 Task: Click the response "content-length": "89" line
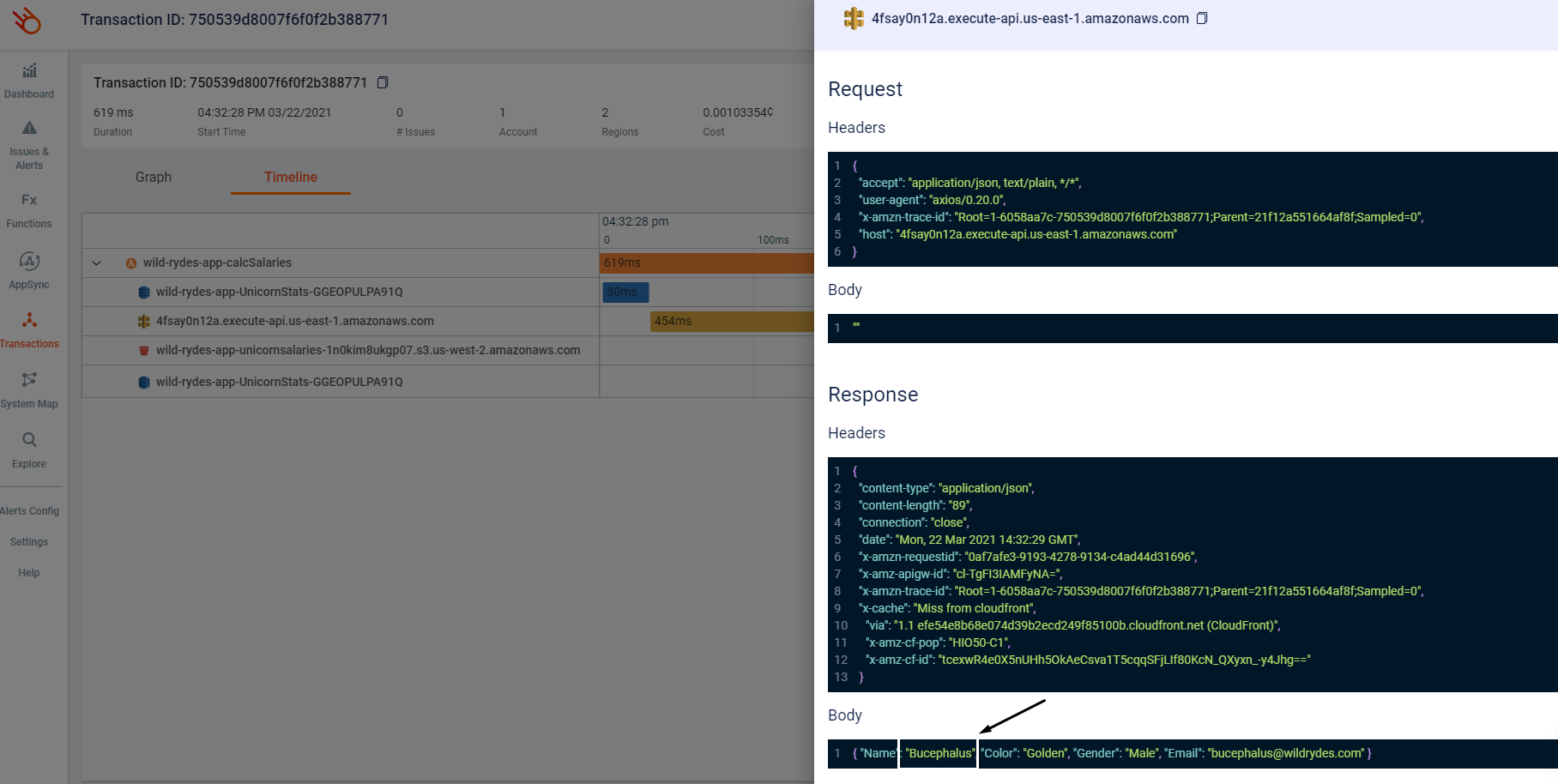click(915, 505)
